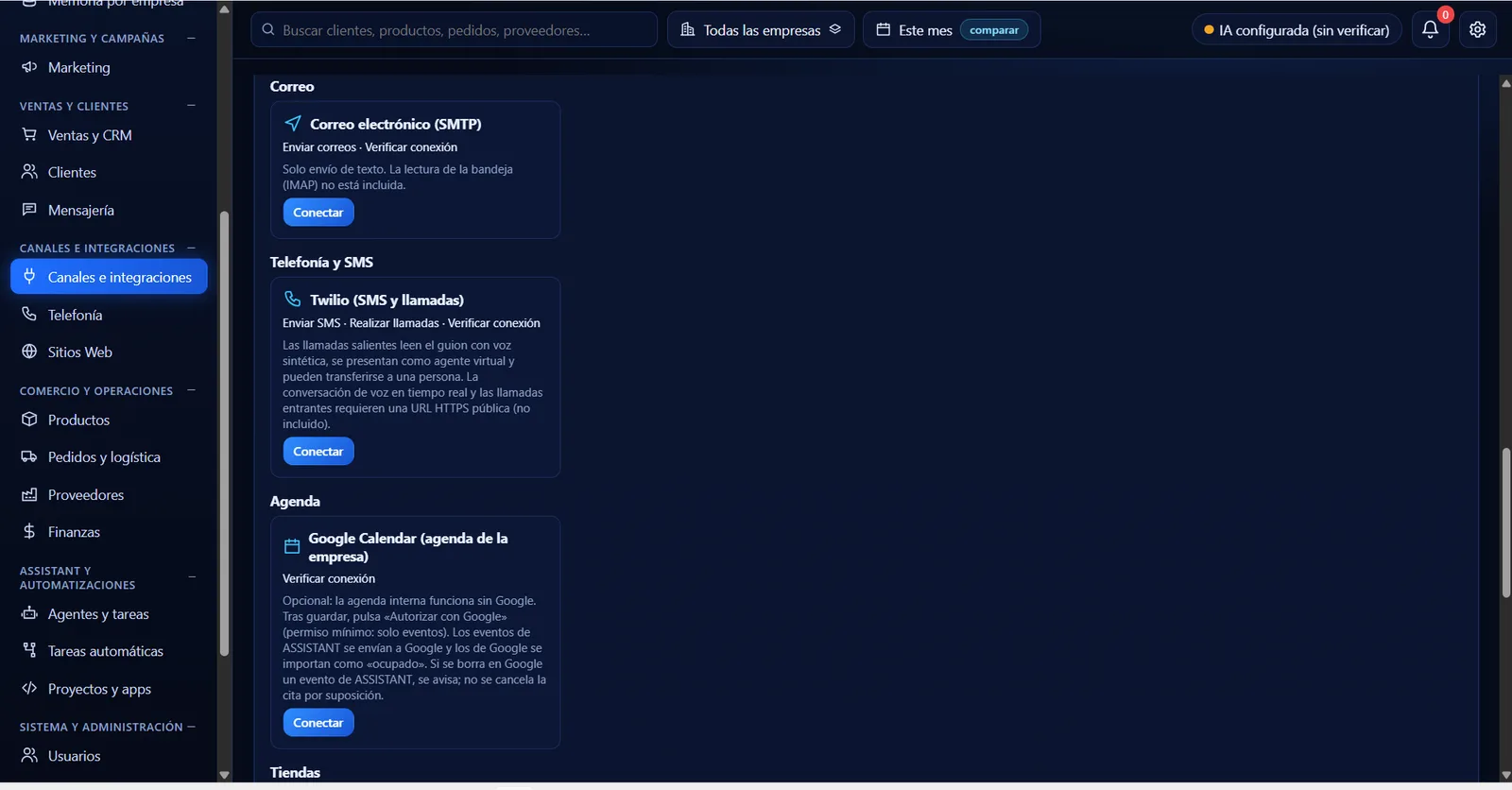The height and width of the screenshot is (790, 1512).
Task: Collapse the Marketing y Campañas section
Action: (x=191, y=39)
